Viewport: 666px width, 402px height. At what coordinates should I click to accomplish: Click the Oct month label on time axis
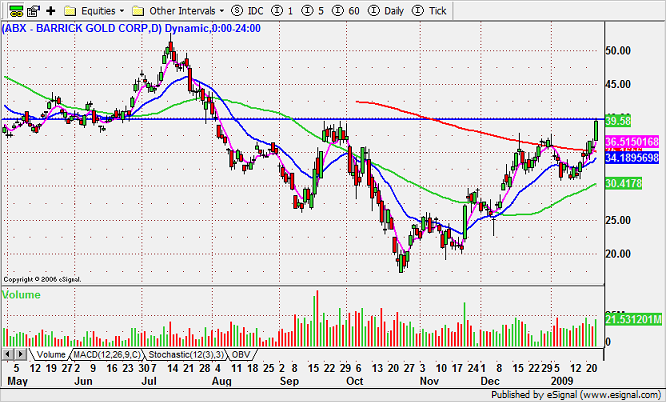click(x=355, y=381)
